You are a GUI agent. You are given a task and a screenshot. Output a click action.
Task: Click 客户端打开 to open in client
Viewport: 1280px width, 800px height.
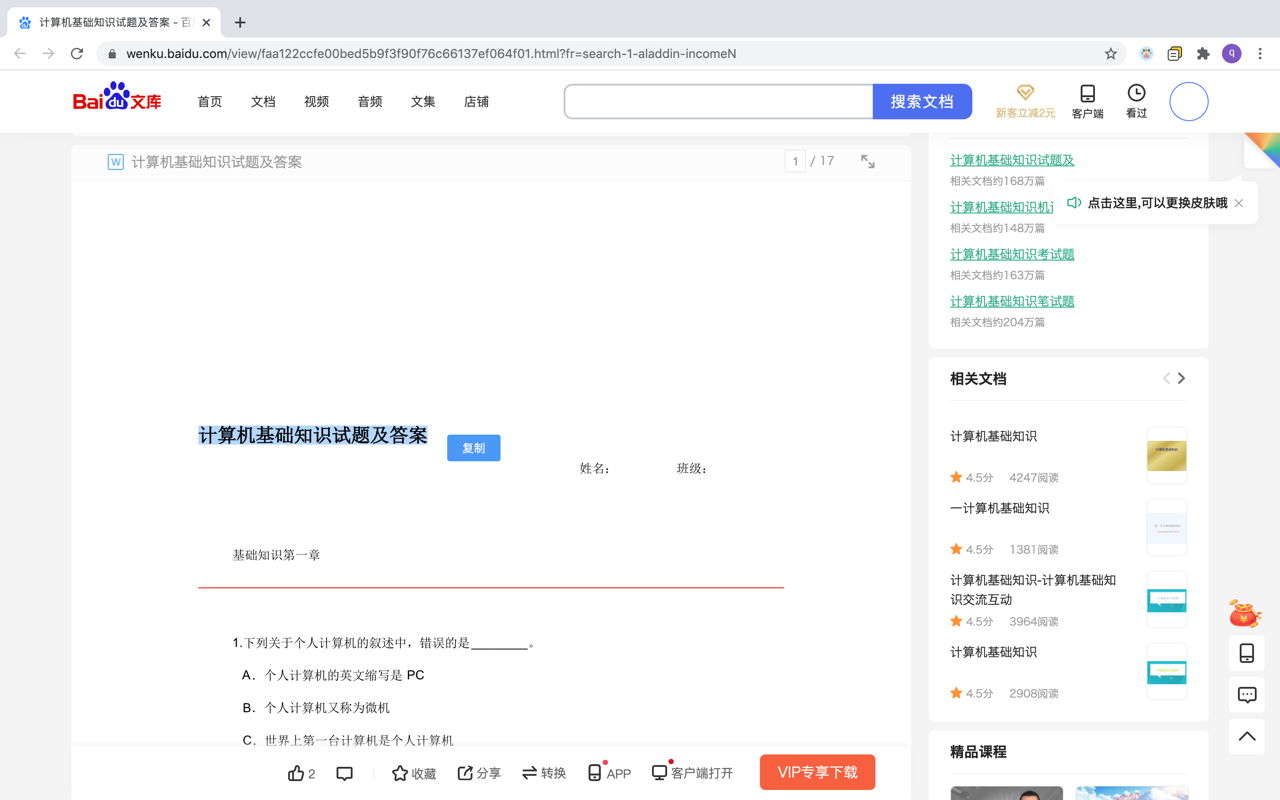(692, 772)
